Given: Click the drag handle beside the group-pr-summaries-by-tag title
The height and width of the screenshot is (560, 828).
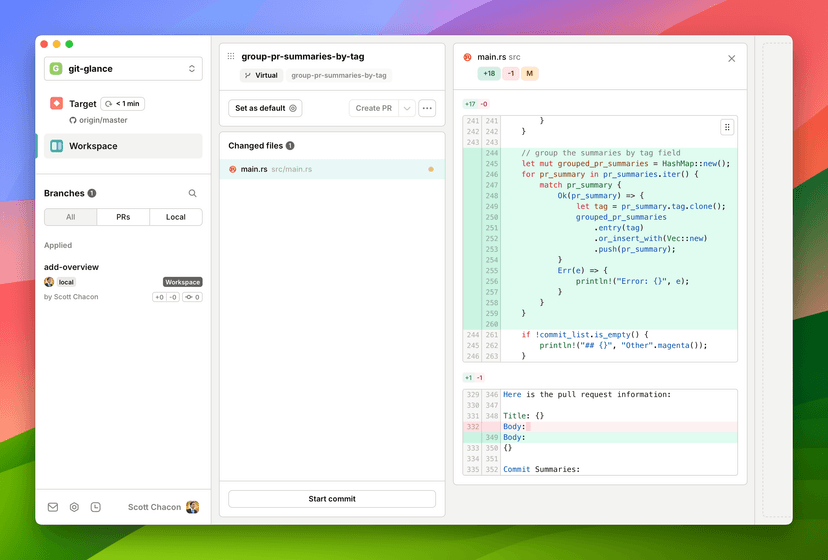Looking at the screenshot, I should pos(231,57).
